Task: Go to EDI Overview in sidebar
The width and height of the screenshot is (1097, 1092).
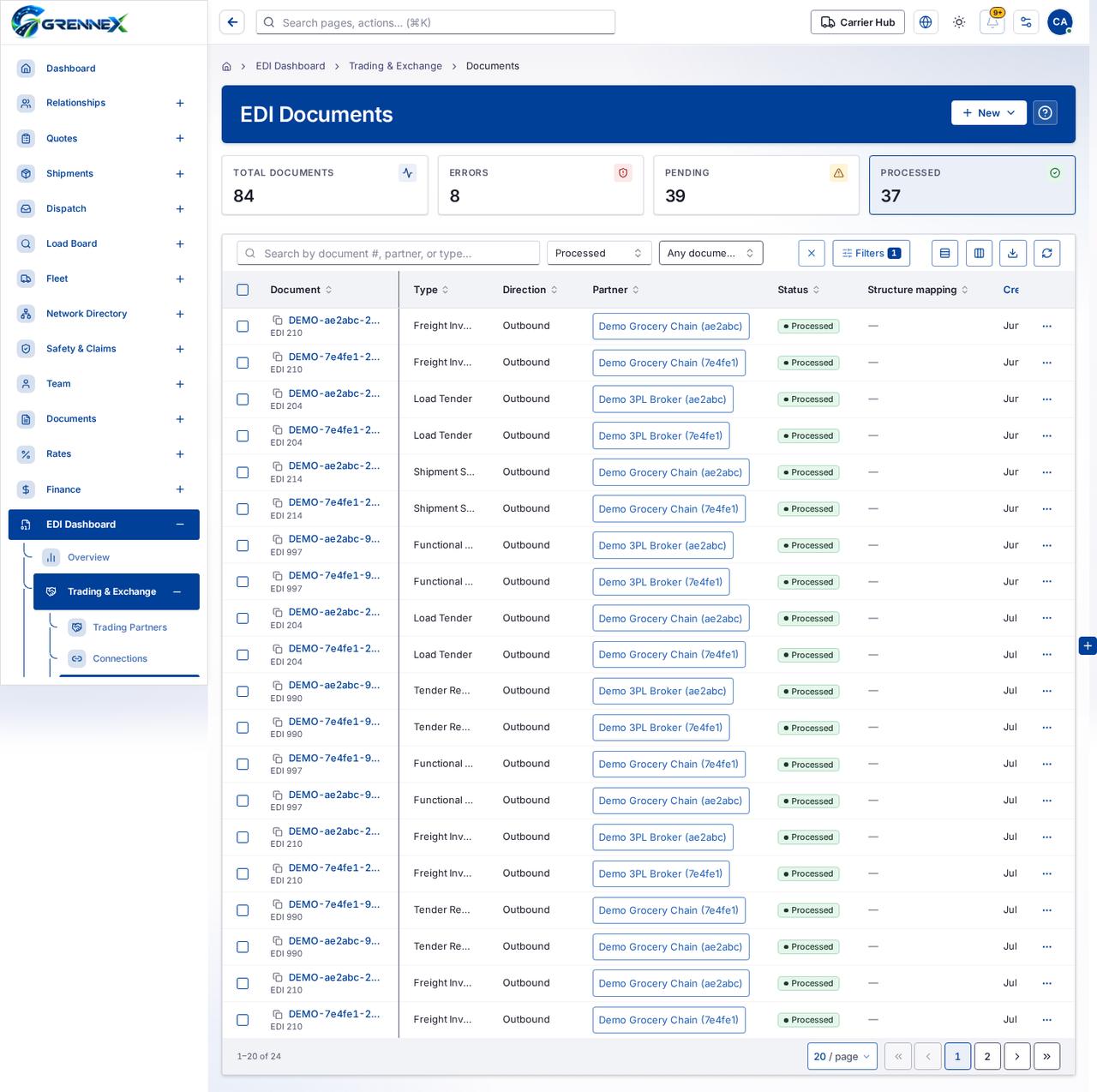Action: [88, 557]
